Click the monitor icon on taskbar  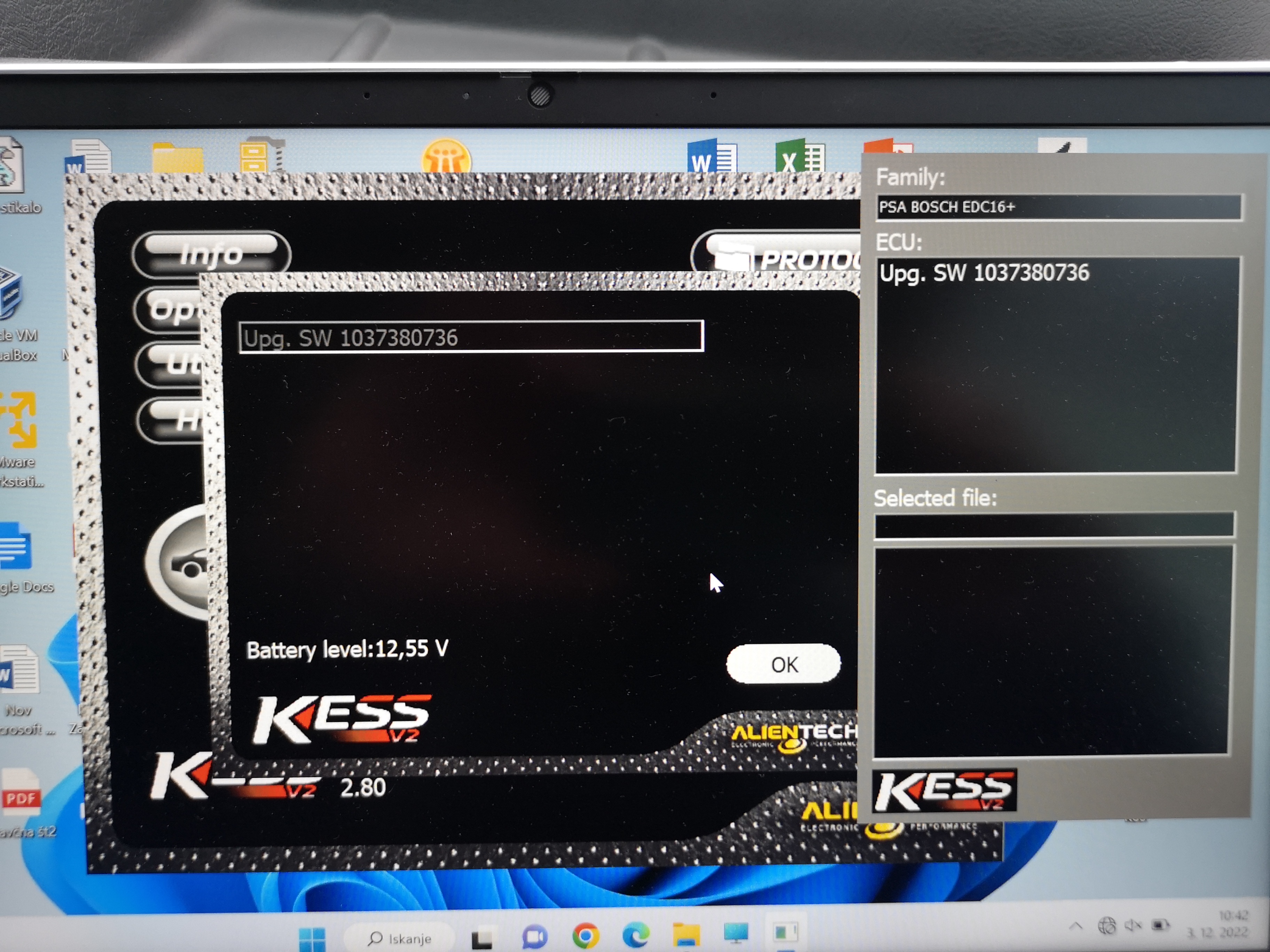pyautogui.click(x=736, y=933)
